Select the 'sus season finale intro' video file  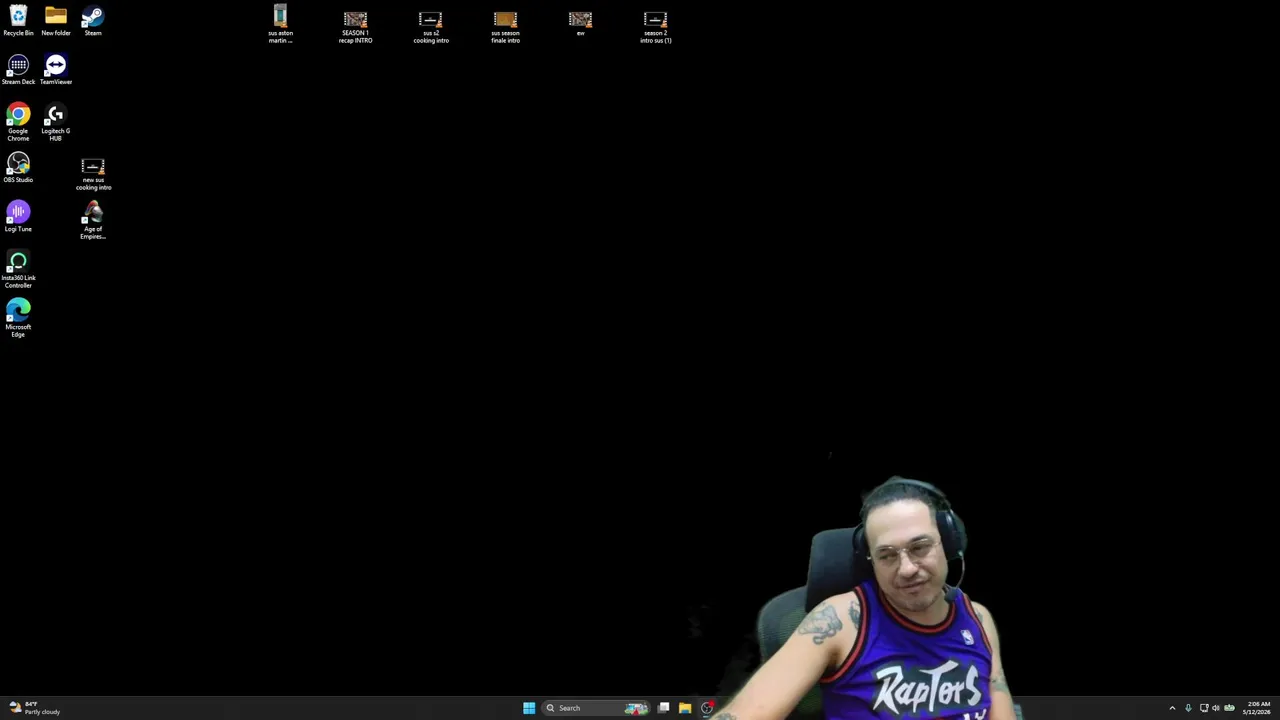(505, 27)
